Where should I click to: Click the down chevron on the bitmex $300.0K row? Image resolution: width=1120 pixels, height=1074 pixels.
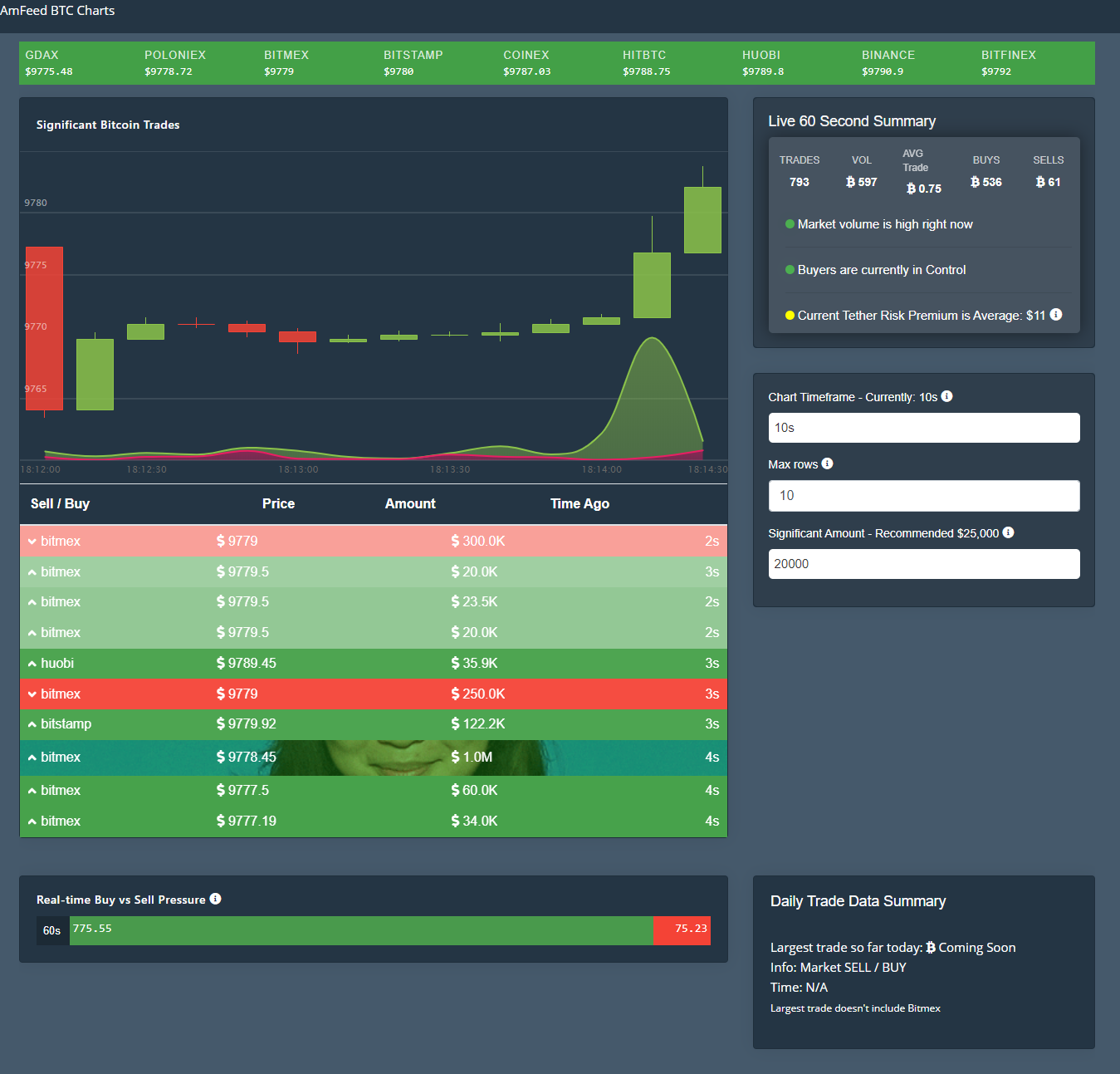click(32, 542)
